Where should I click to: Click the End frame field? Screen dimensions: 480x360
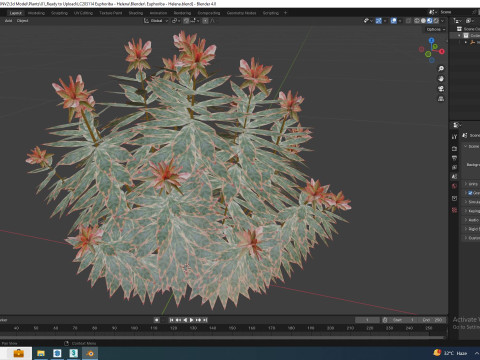click(x=432, y=320)
